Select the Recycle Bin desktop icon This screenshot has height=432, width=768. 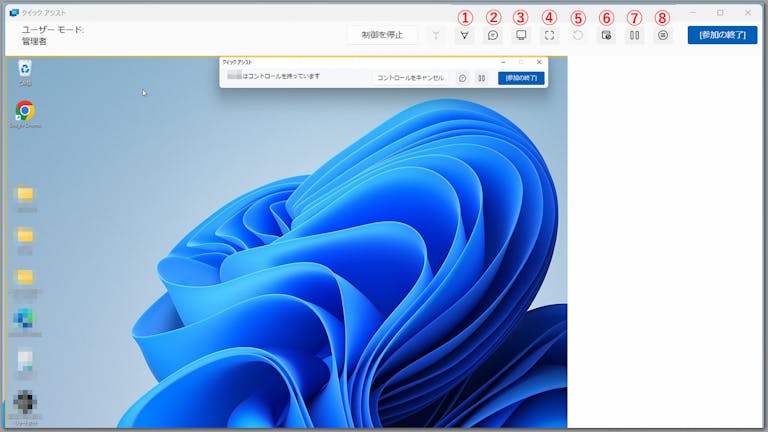tap(25, 72)
